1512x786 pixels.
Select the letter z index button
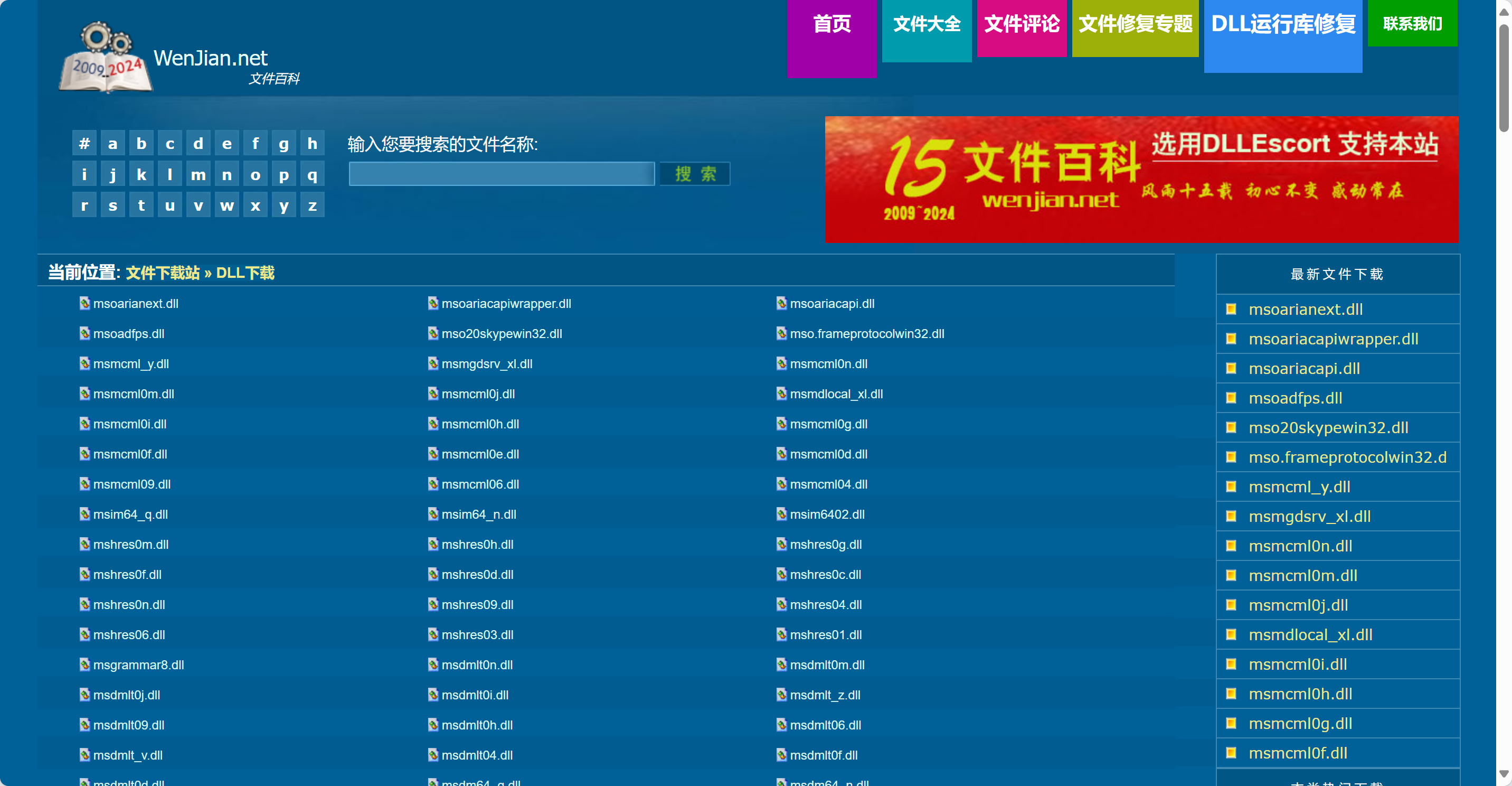pos(312,205)
